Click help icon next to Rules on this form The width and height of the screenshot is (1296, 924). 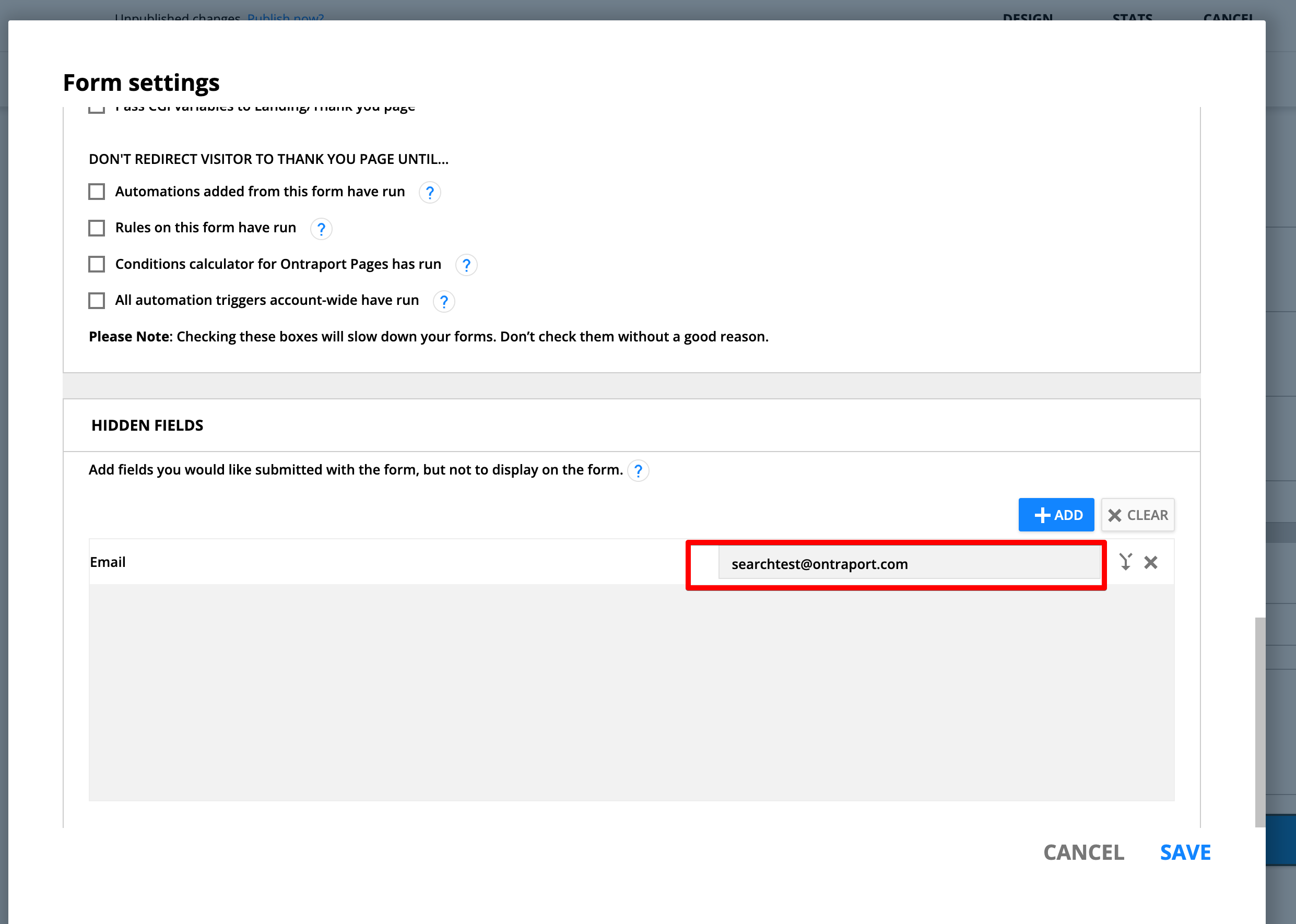321,229
